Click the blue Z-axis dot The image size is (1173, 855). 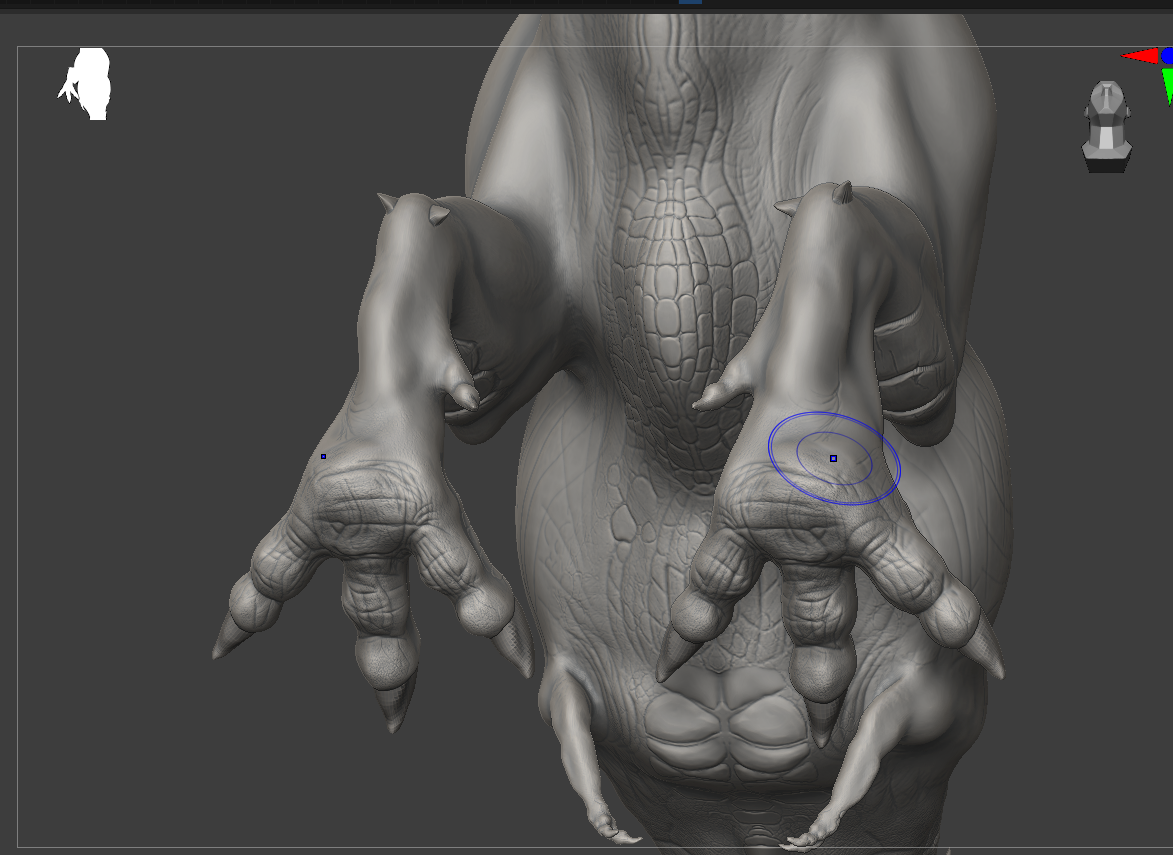(1167, 55)
